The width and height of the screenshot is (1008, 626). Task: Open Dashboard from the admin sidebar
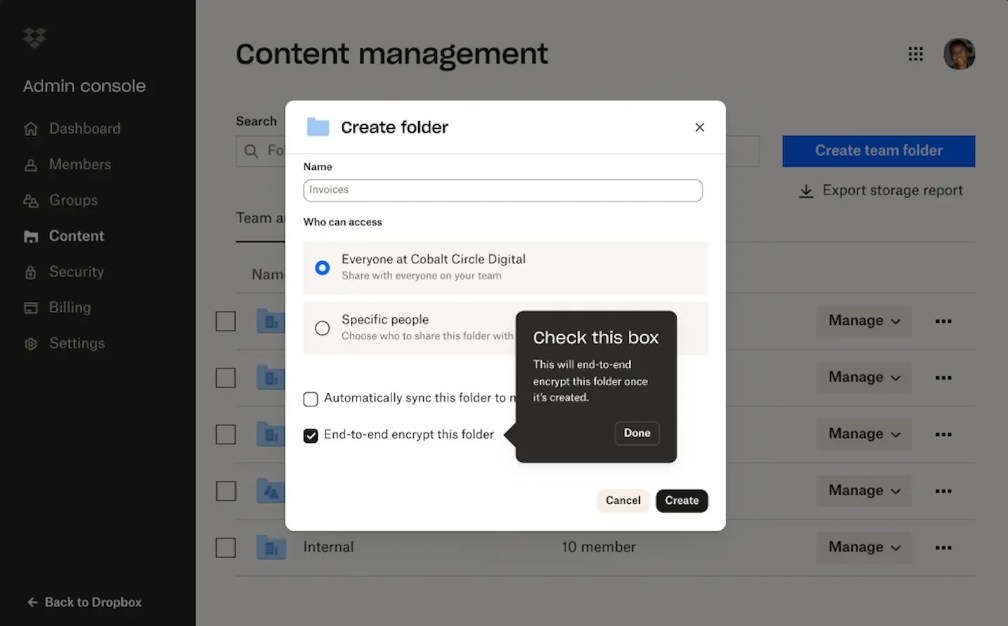[x=84, y=129]
